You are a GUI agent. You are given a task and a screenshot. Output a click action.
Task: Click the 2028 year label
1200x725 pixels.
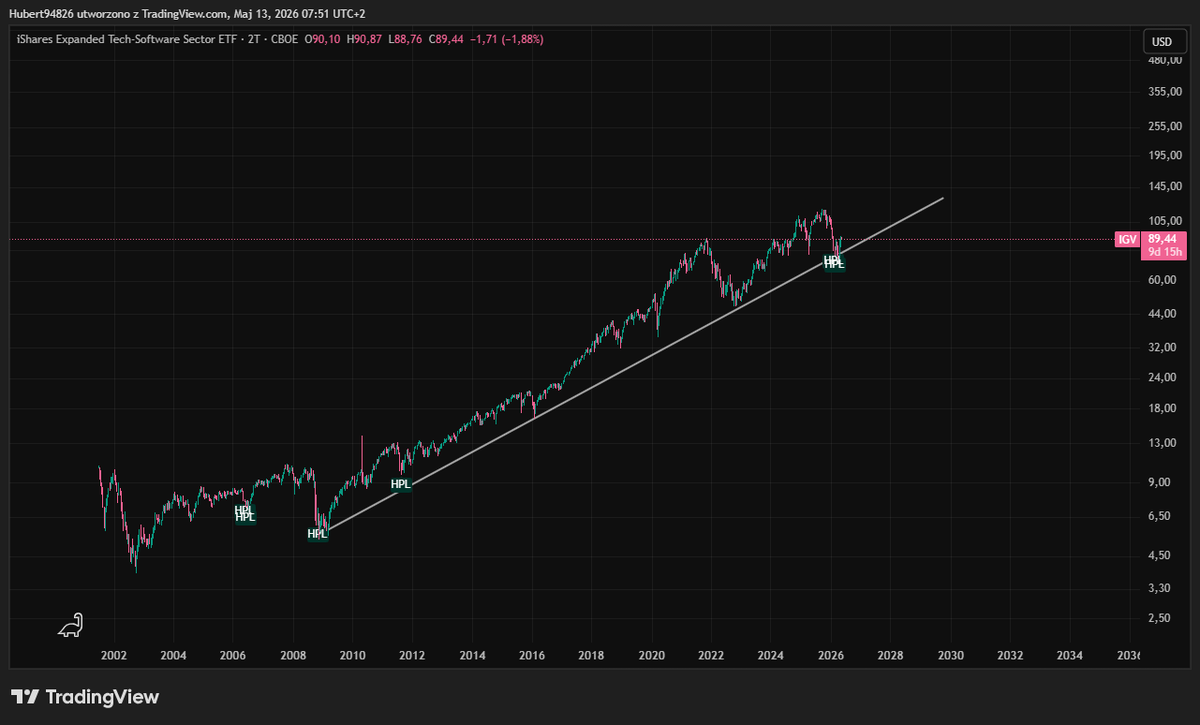pos(890,656)
